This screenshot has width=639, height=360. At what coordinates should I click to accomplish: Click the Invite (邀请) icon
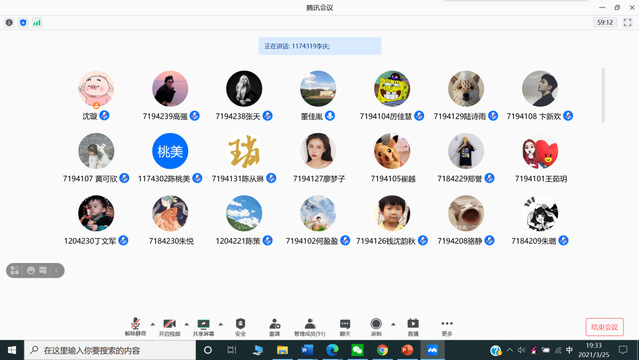click(275, 327)
